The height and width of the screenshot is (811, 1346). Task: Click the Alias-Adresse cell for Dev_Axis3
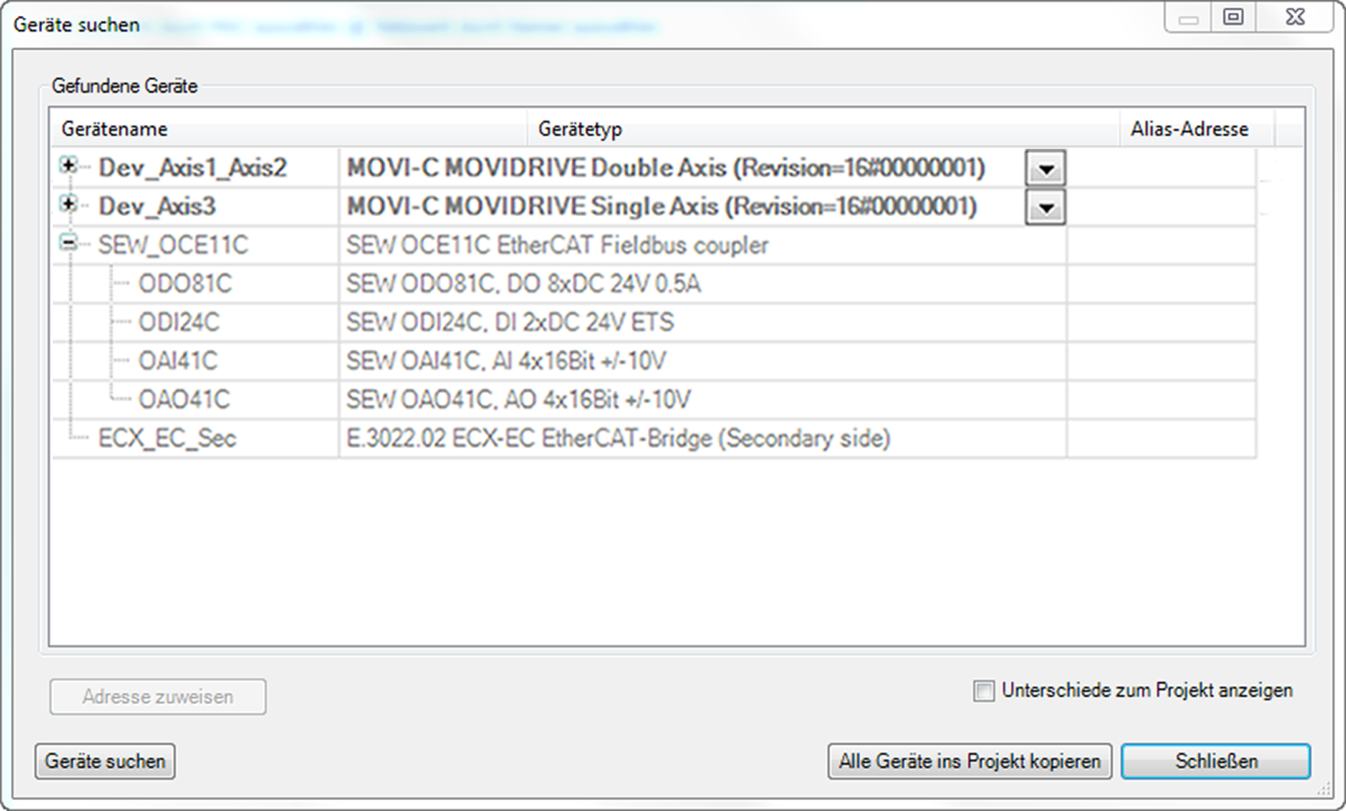[1160, 207]
